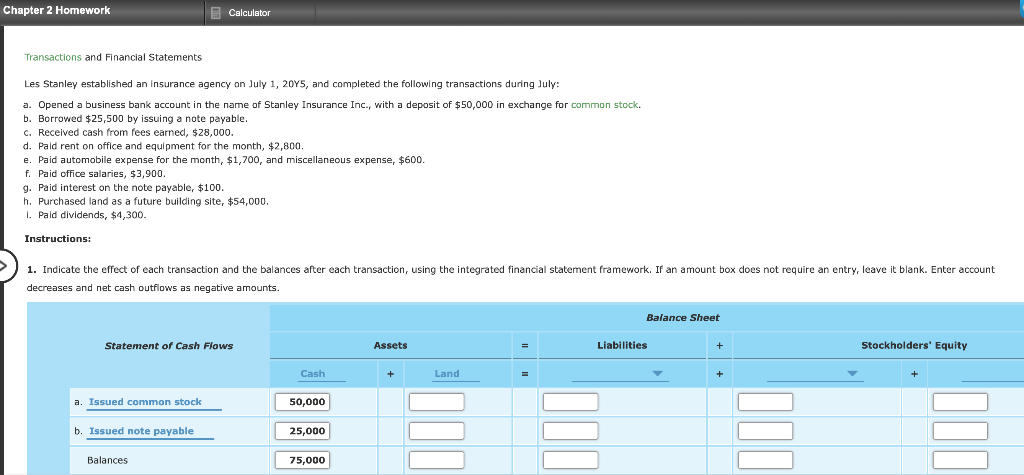Edit the Cash field showing 50,000
This screenshot has width=1024, height=475.
pos(302,402)
